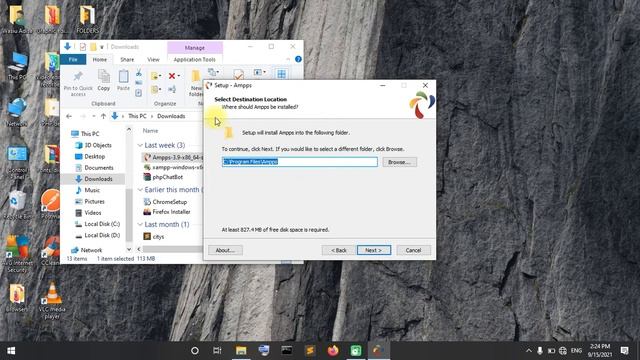Viewport: 640px width, 360px height.
Task: Click the Back button in setup
Action: [339, 250]
